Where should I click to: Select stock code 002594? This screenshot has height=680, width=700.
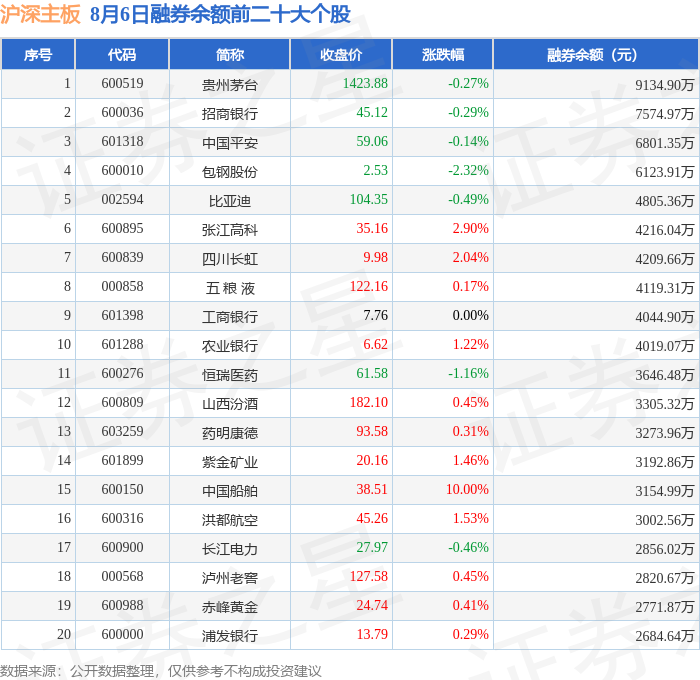pos(122,200)
